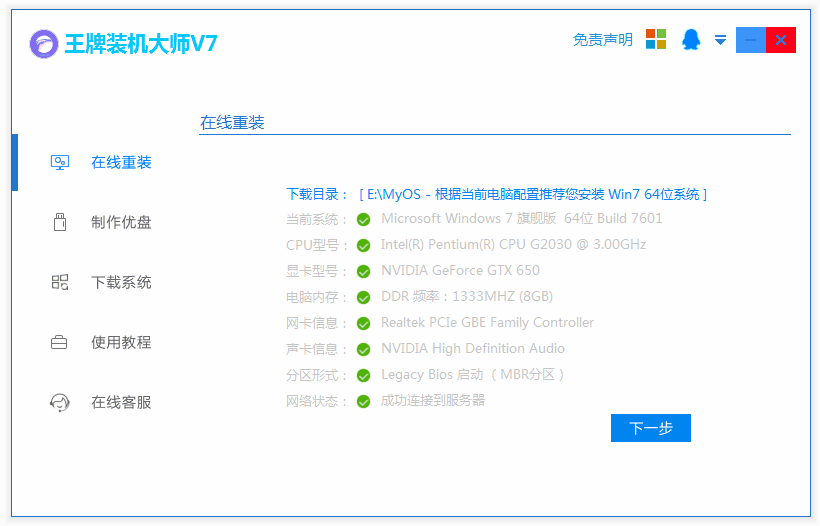Minimize the window with the blue button
Image resolution: width=820 pixels, height=526 pixels.
point(751,40)
